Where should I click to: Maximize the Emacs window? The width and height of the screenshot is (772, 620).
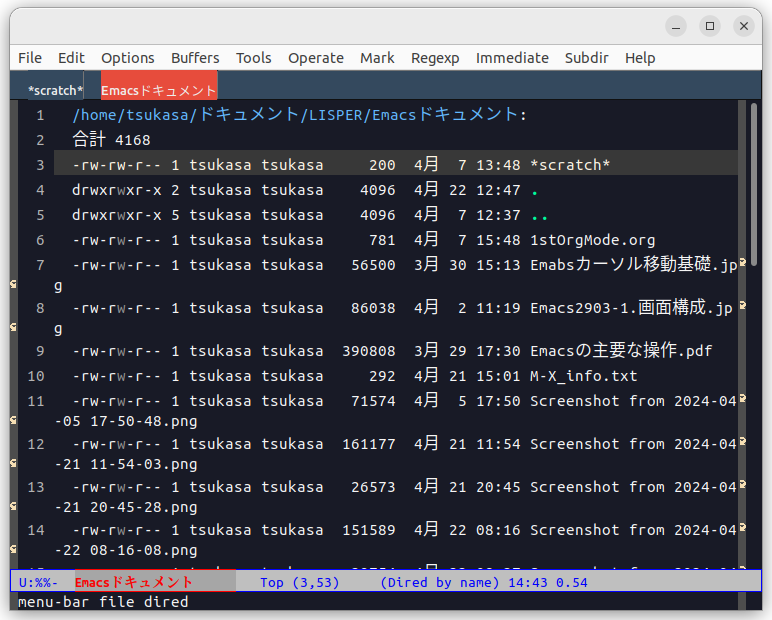click(710, 26)
